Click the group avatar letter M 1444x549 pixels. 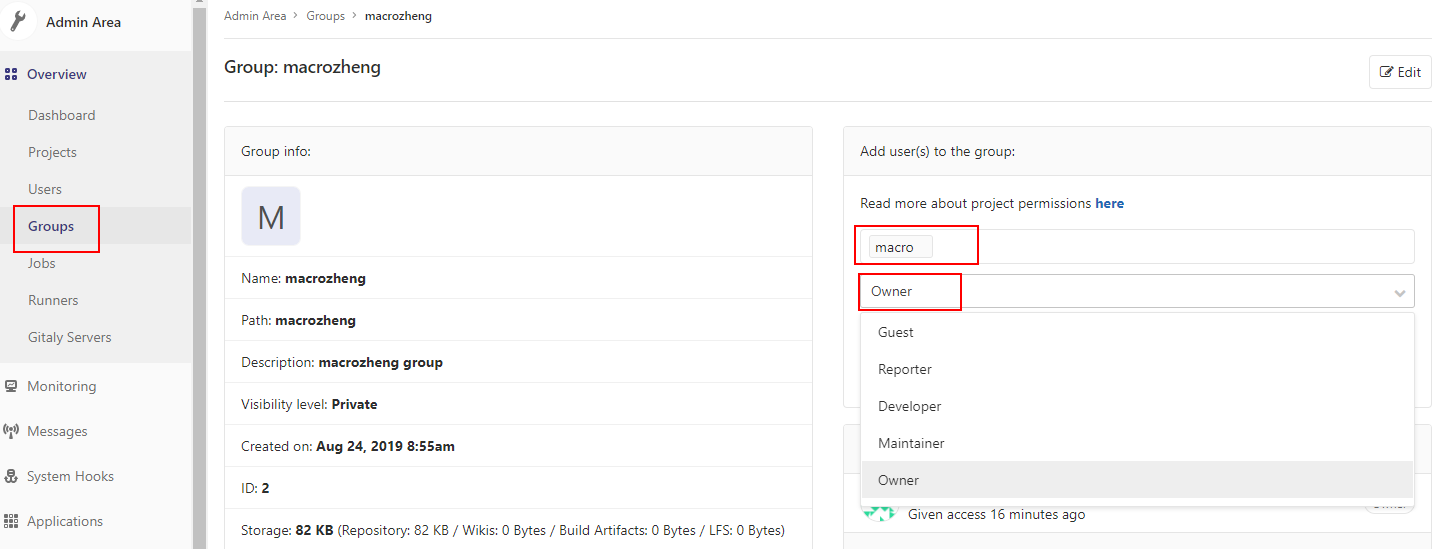(271, 216)
